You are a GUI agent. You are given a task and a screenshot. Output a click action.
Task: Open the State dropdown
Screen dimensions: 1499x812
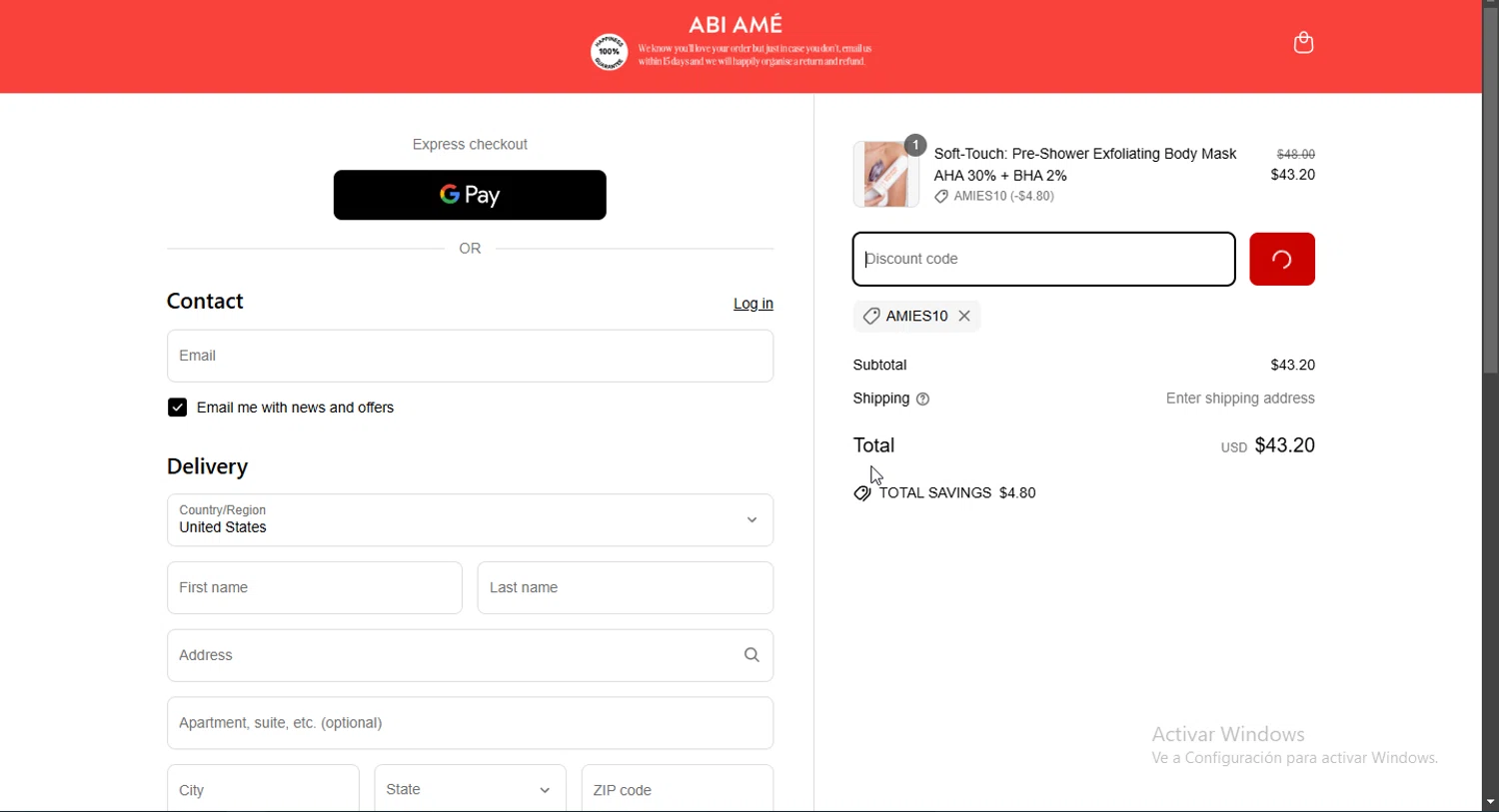click(x=471, y=789)
